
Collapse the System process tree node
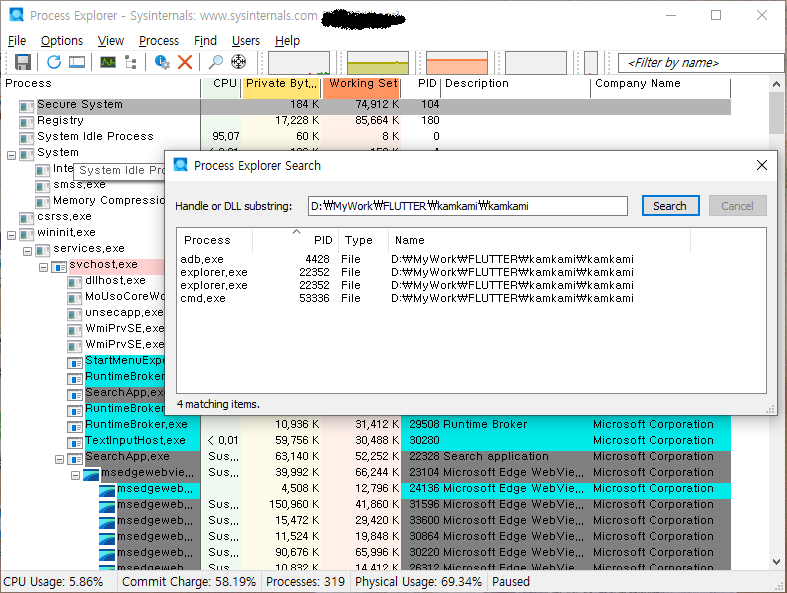click(11, 155)
